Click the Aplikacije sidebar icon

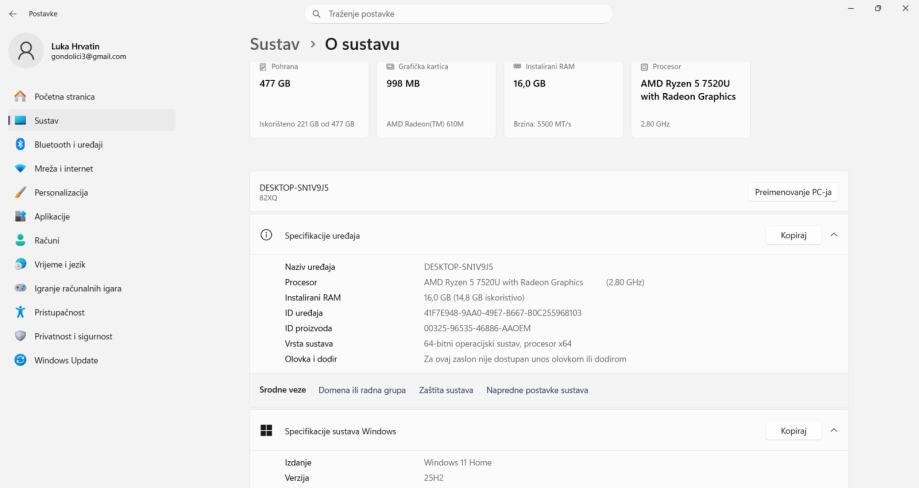[x=20, y=216]
